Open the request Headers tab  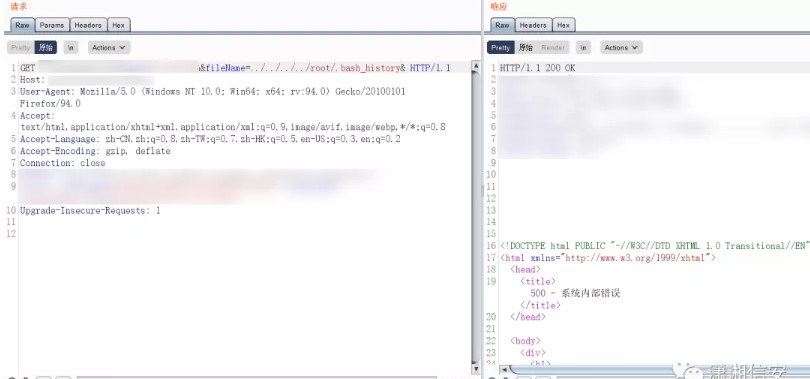[x=88, y=25]
